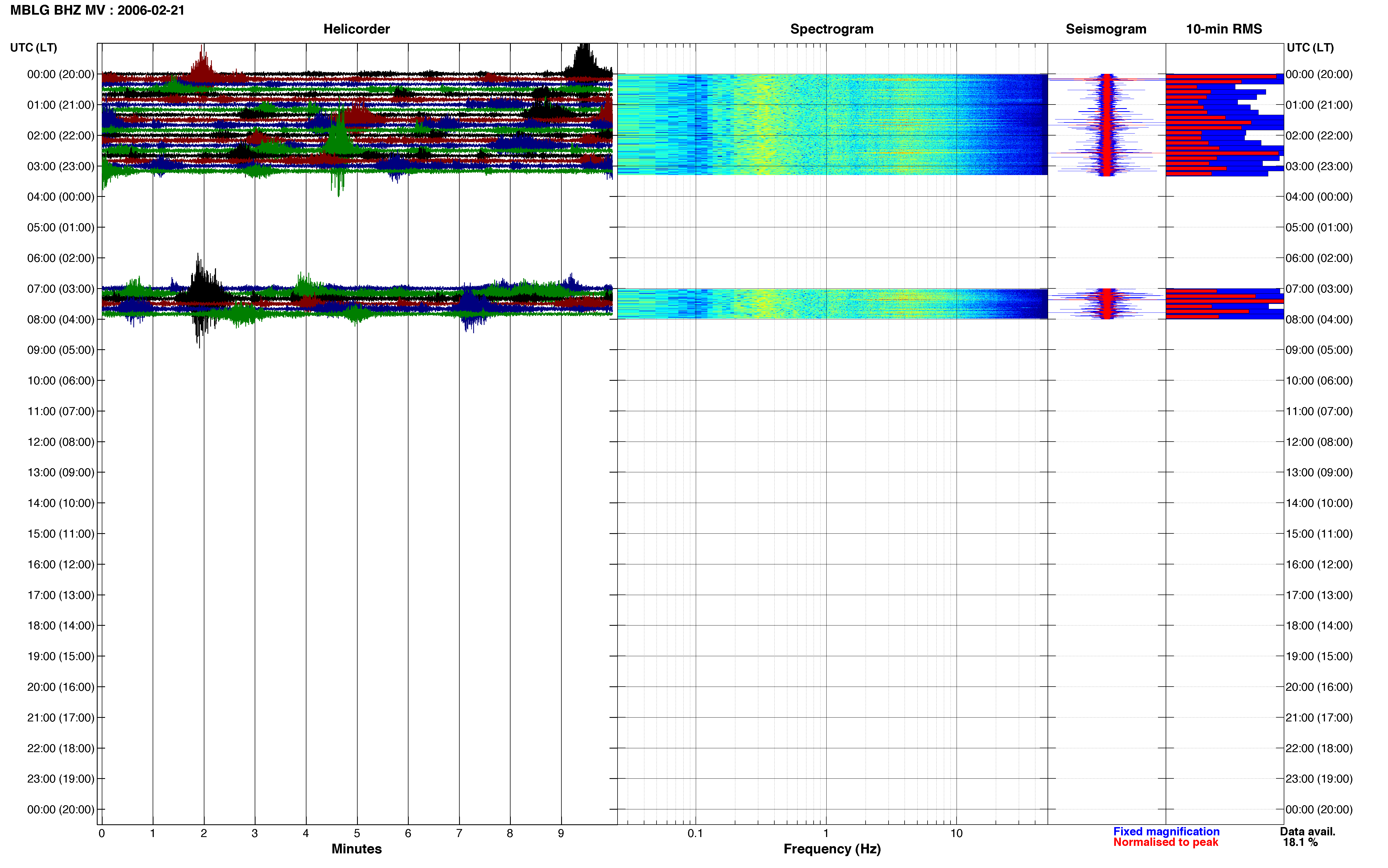Viewport: 1388px width, 868px height.
Task: Click the 'Frequency (Hz)' x-axis label
Action: pyautogui.click(x=832, y=848)
